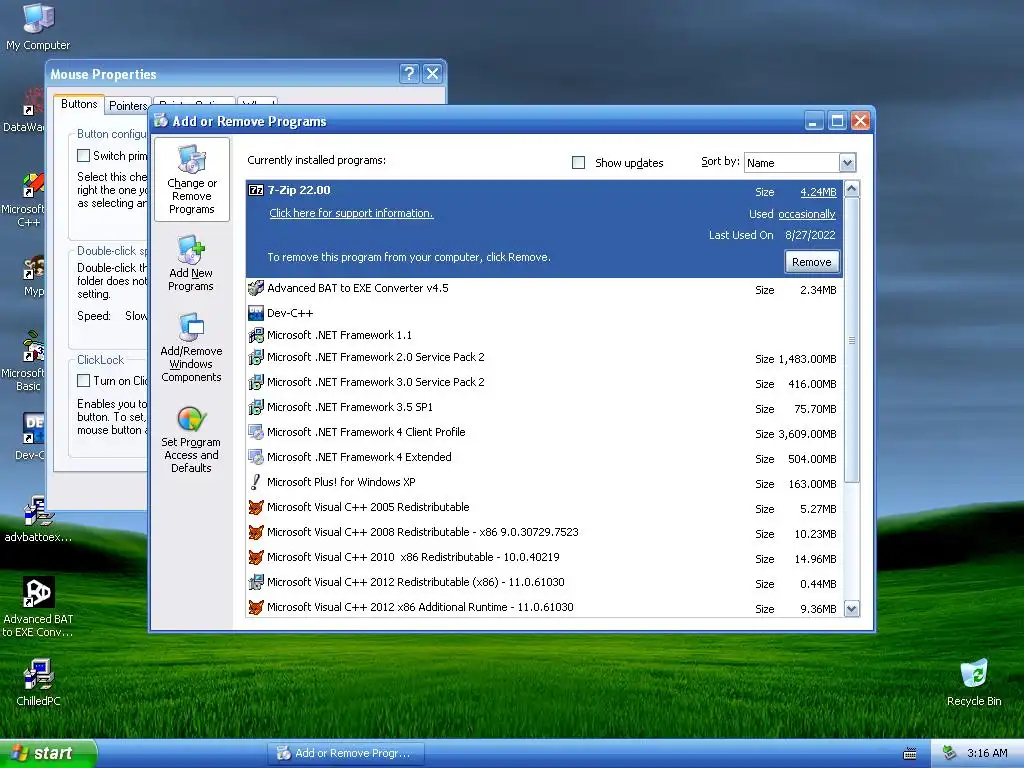Click .NET Framework 3.5 SP1 icon
Screen dimensions: 1024x768
(x=256, y=407)
